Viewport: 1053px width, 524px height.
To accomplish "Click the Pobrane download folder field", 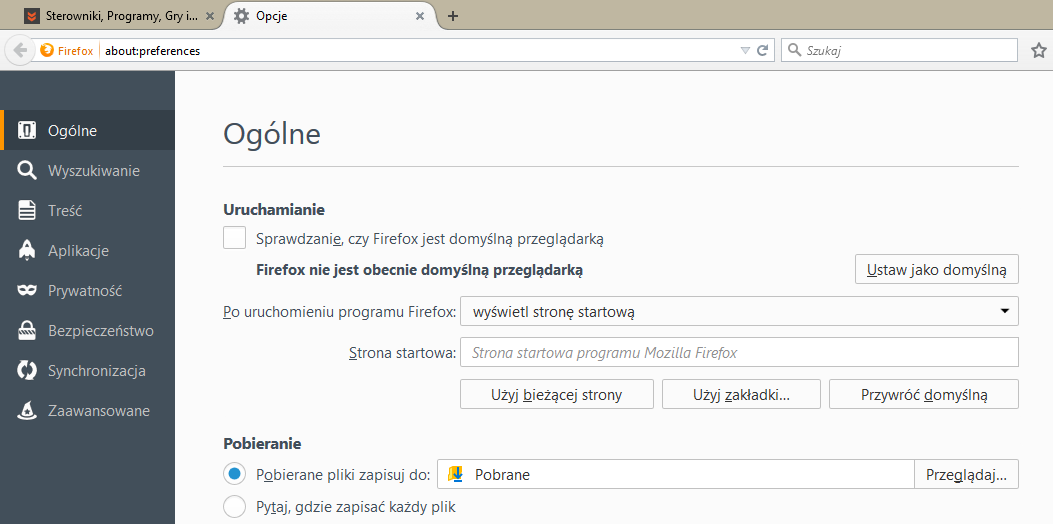I will [x=676, y=474].
